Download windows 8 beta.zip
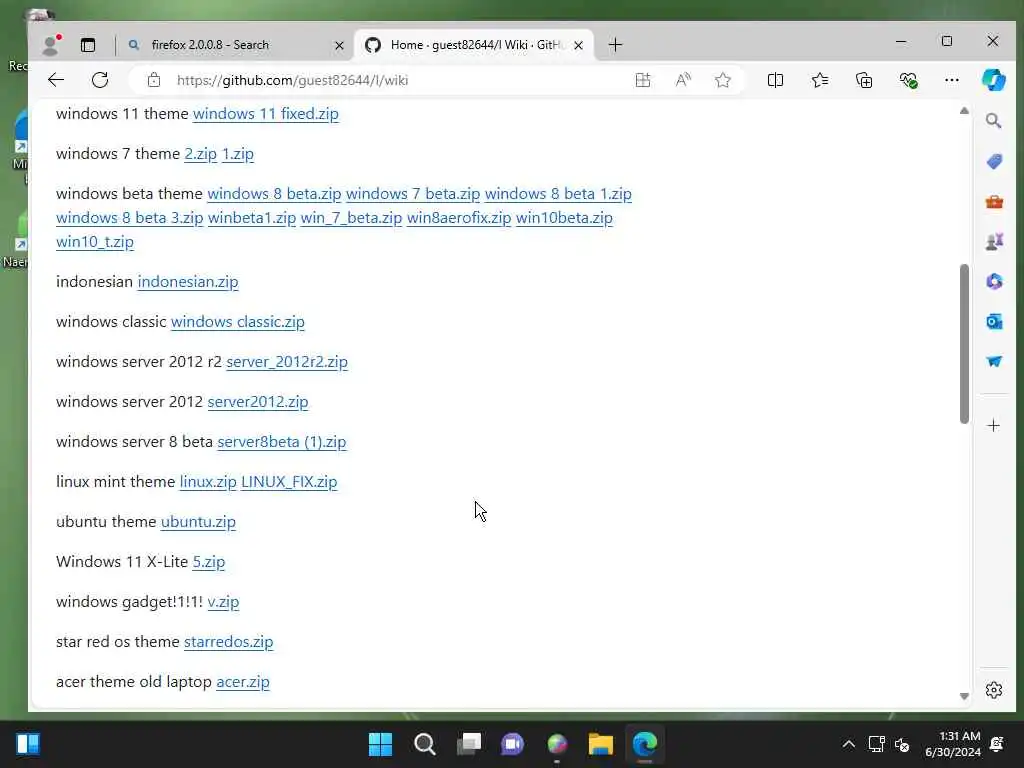Viewport: 1024px width, 768px height. tap(274, 194)
